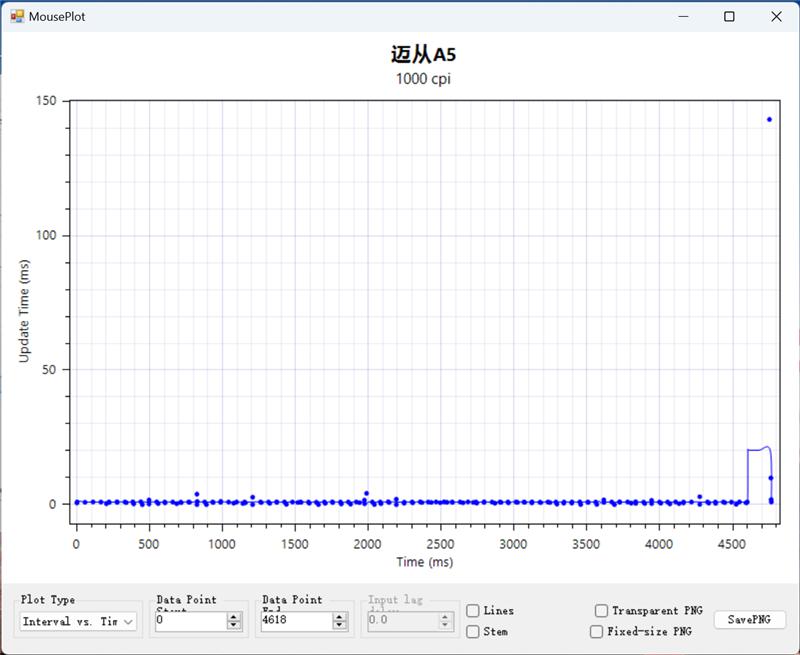This screenshot has height=655, width=800.
Task: Increase Data Point Start with up arrow
Action: (x=234, y=617)
